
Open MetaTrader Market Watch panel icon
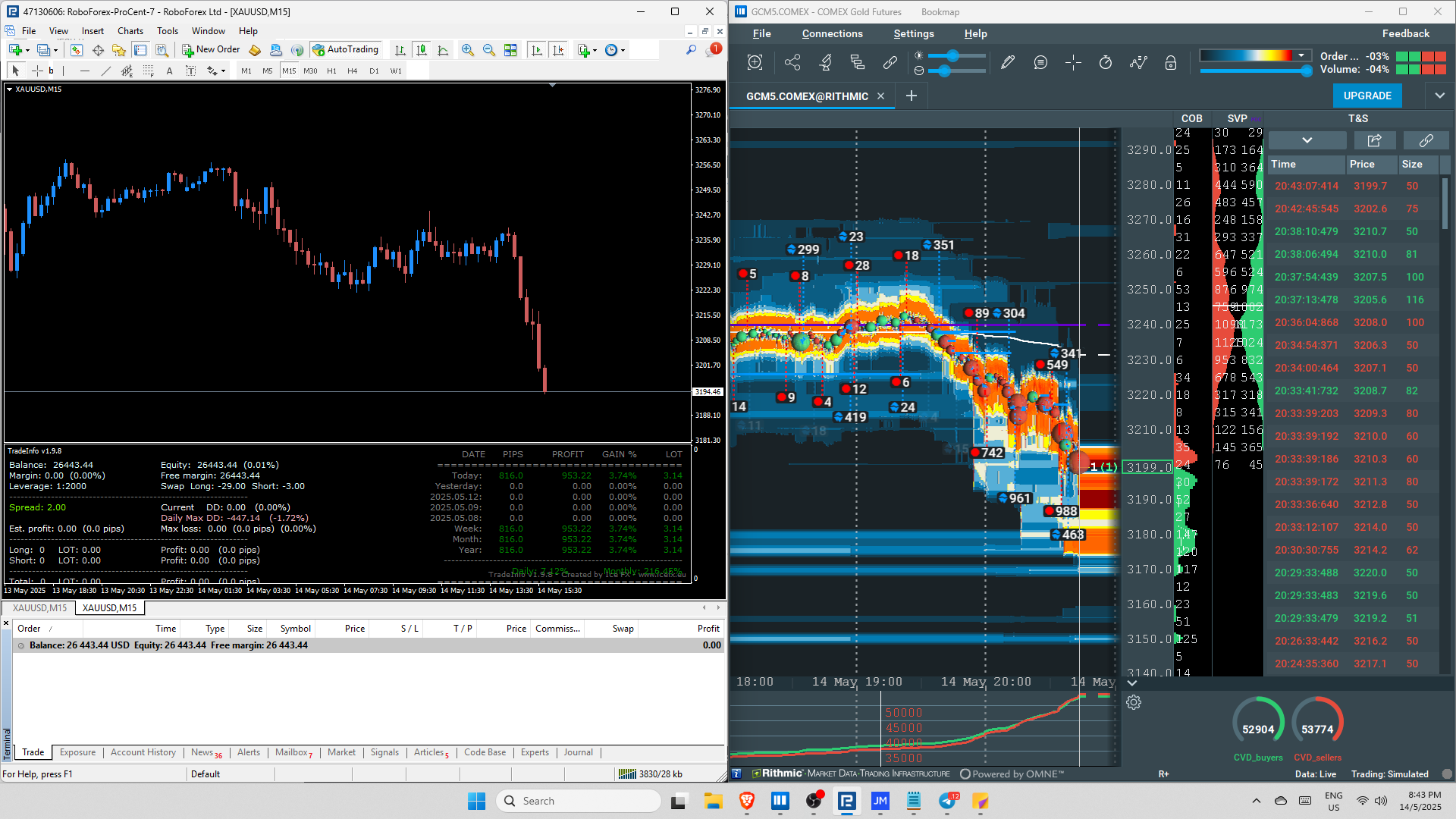coord(77,50)
